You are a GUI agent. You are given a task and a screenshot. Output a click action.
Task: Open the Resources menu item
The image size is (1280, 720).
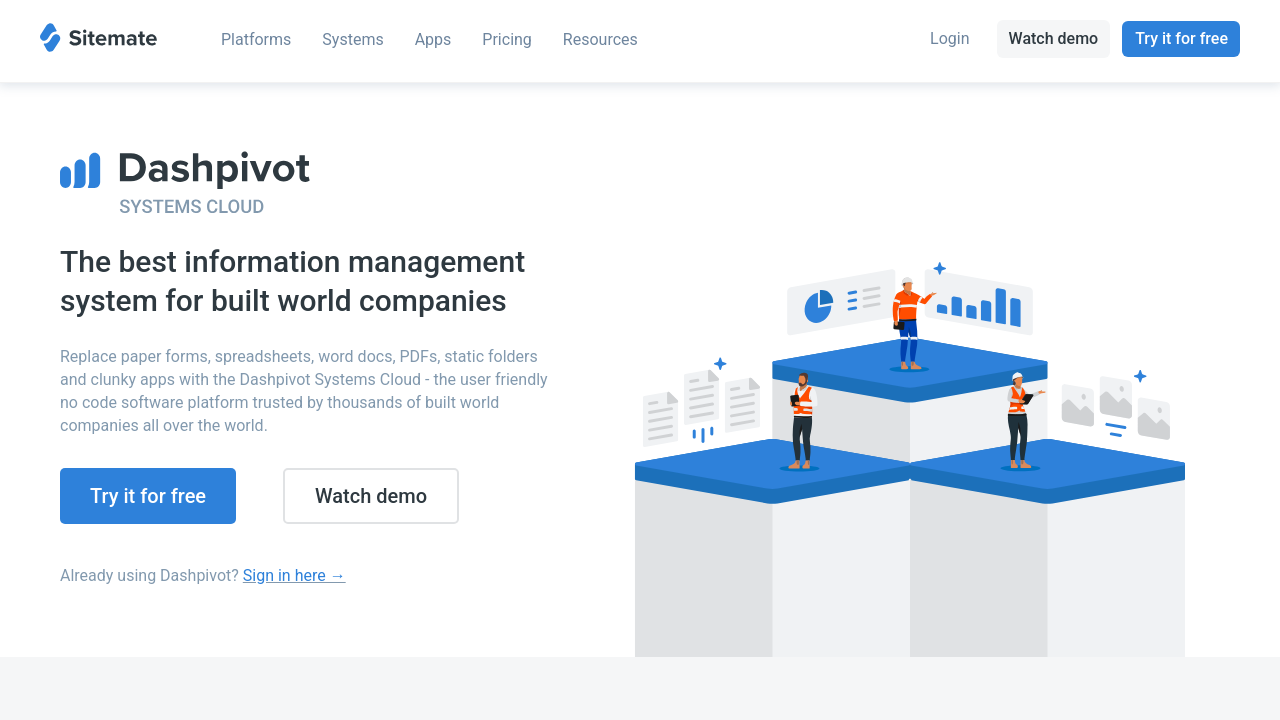(x=600, y=39)
